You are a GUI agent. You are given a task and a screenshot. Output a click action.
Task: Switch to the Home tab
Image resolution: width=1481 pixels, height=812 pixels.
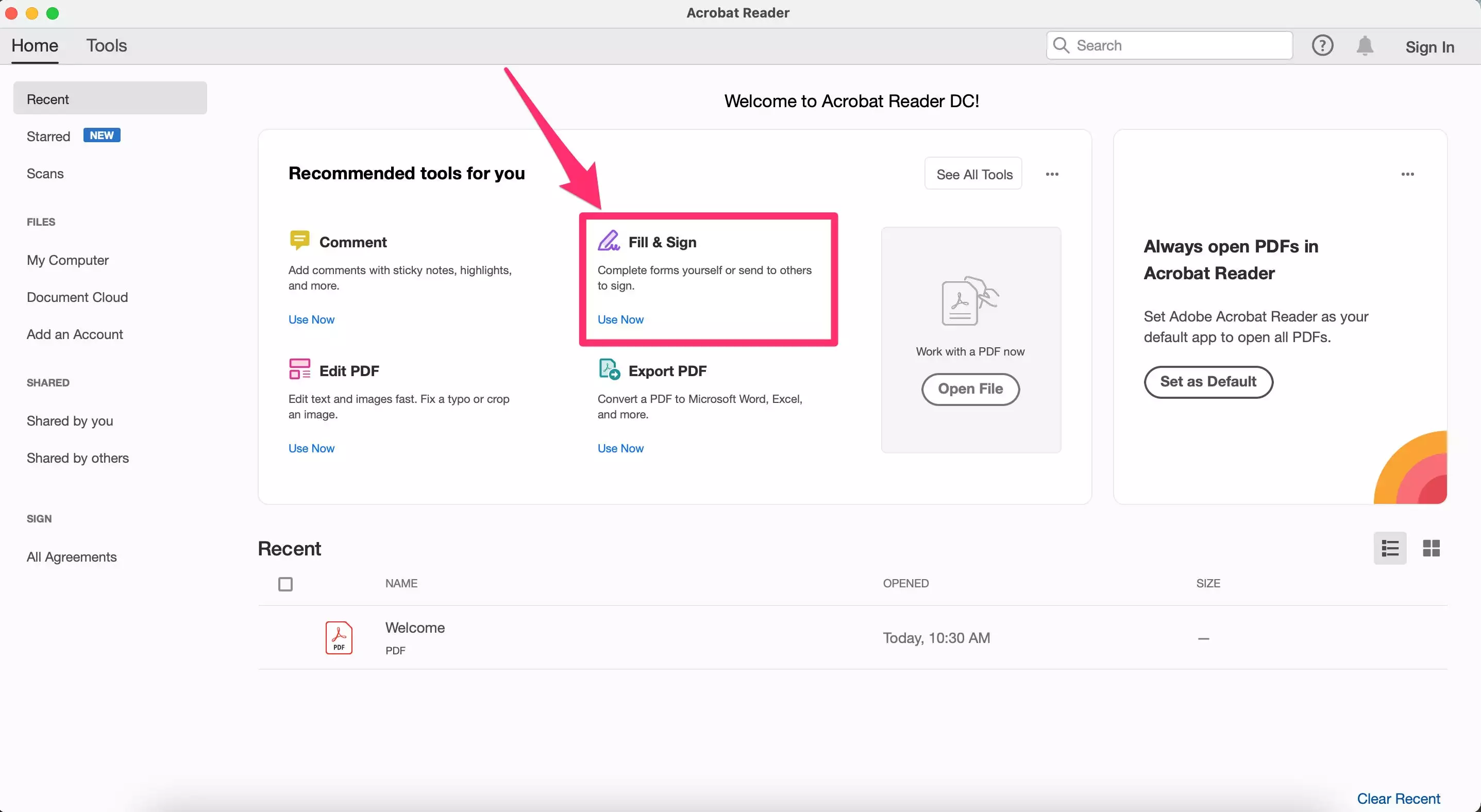[x=35, y=45]
